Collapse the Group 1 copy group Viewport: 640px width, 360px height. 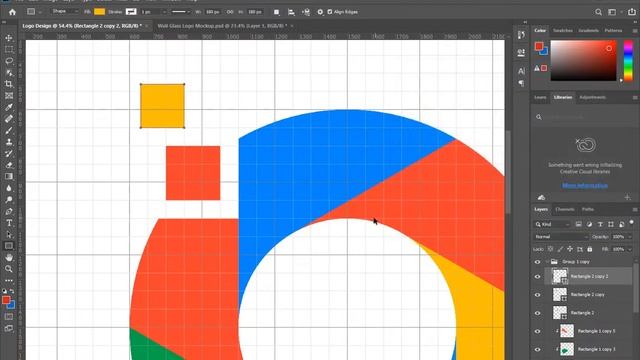point(547,262)
